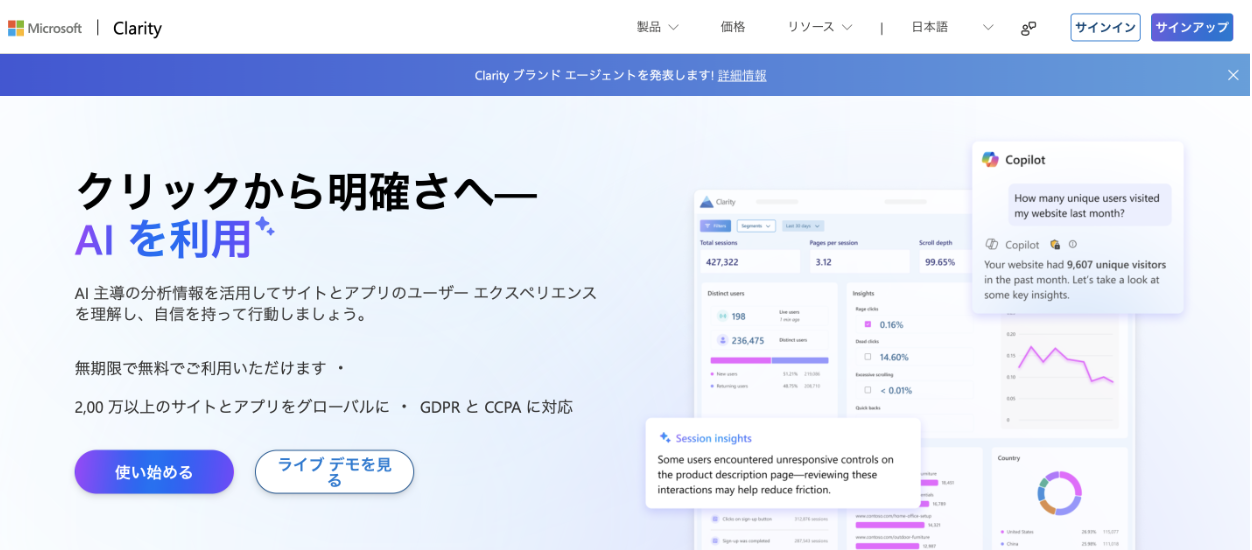Click the "236,475" distinct users value
The image size is (1252, 550).
(748, 340)
